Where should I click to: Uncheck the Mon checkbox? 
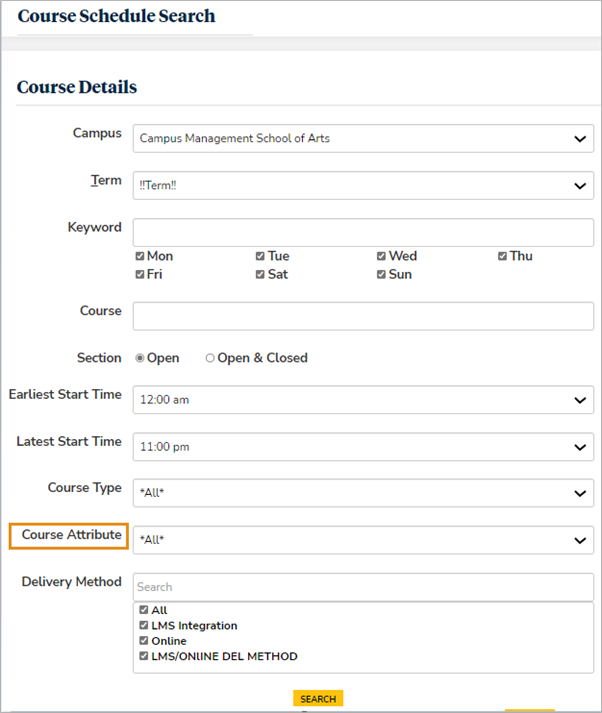[x=140, y=256]
